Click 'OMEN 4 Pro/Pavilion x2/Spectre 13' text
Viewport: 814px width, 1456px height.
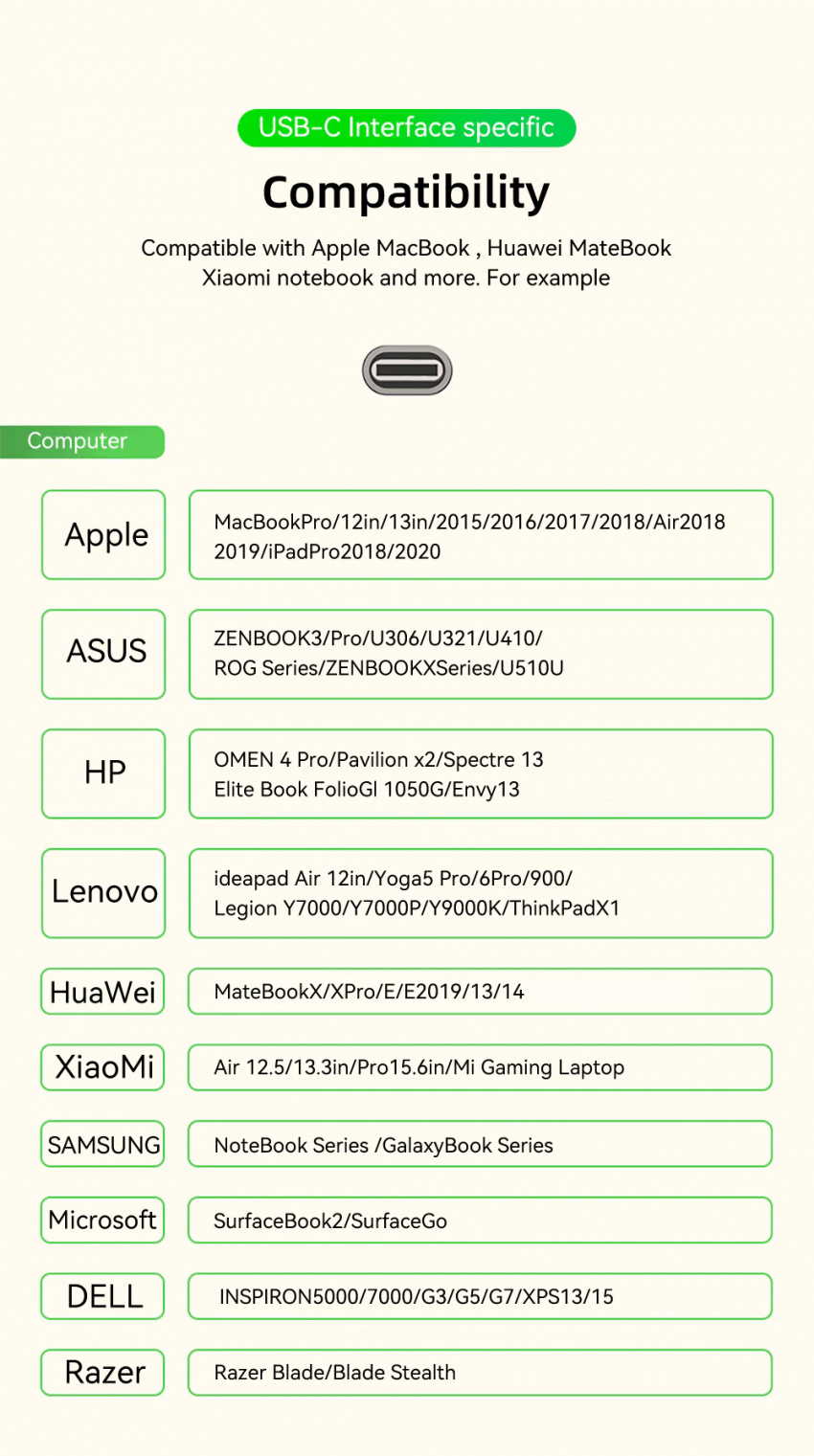tap(378, 759)
